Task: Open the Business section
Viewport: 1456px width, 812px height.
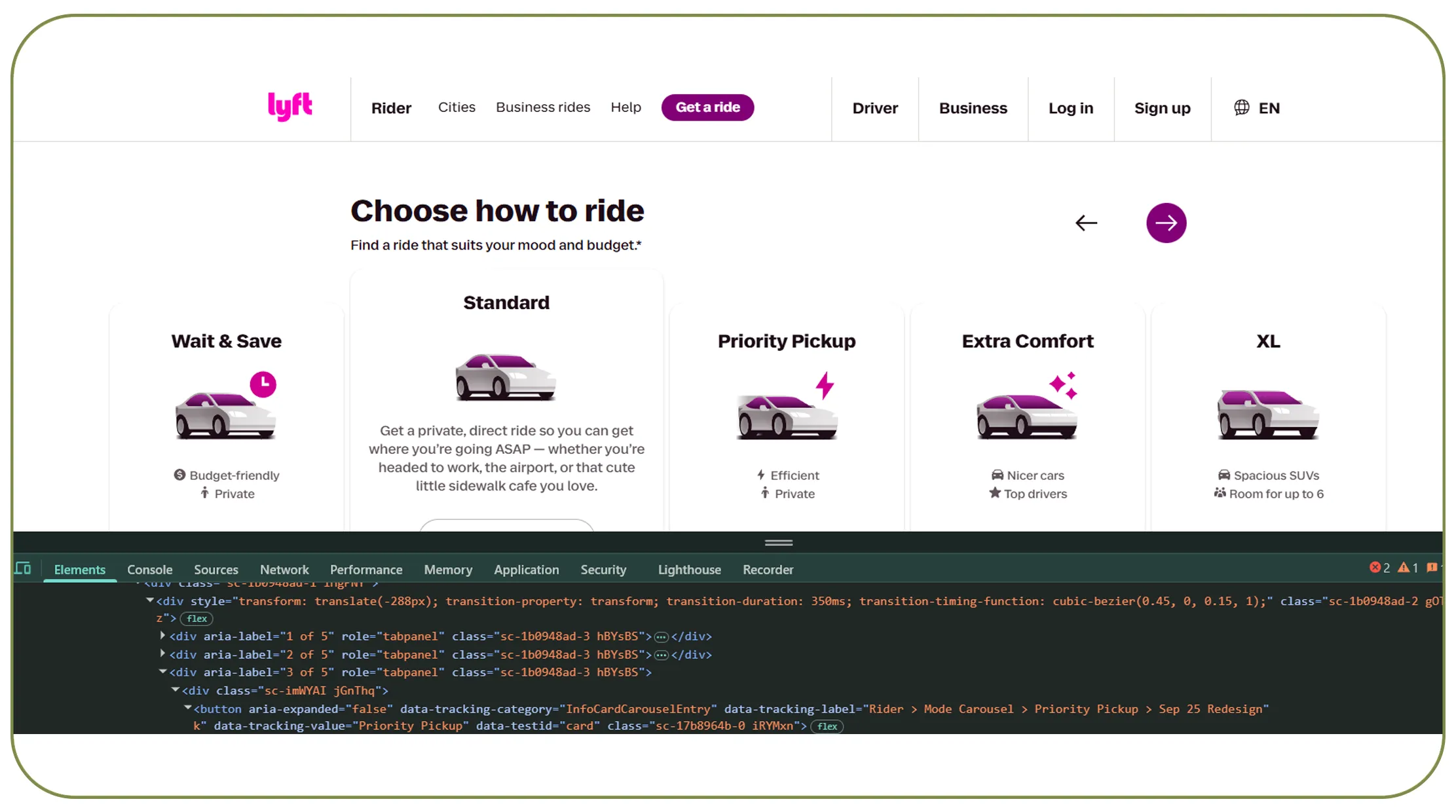Action: 973,108
